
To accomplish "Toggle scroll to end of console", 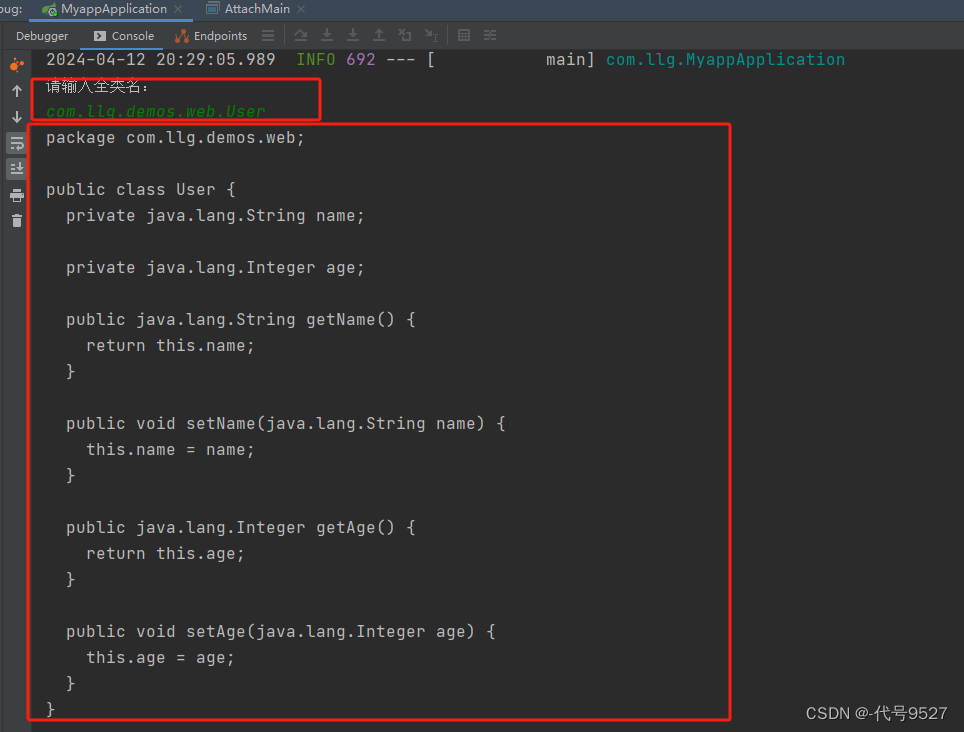I will point(17,168).
